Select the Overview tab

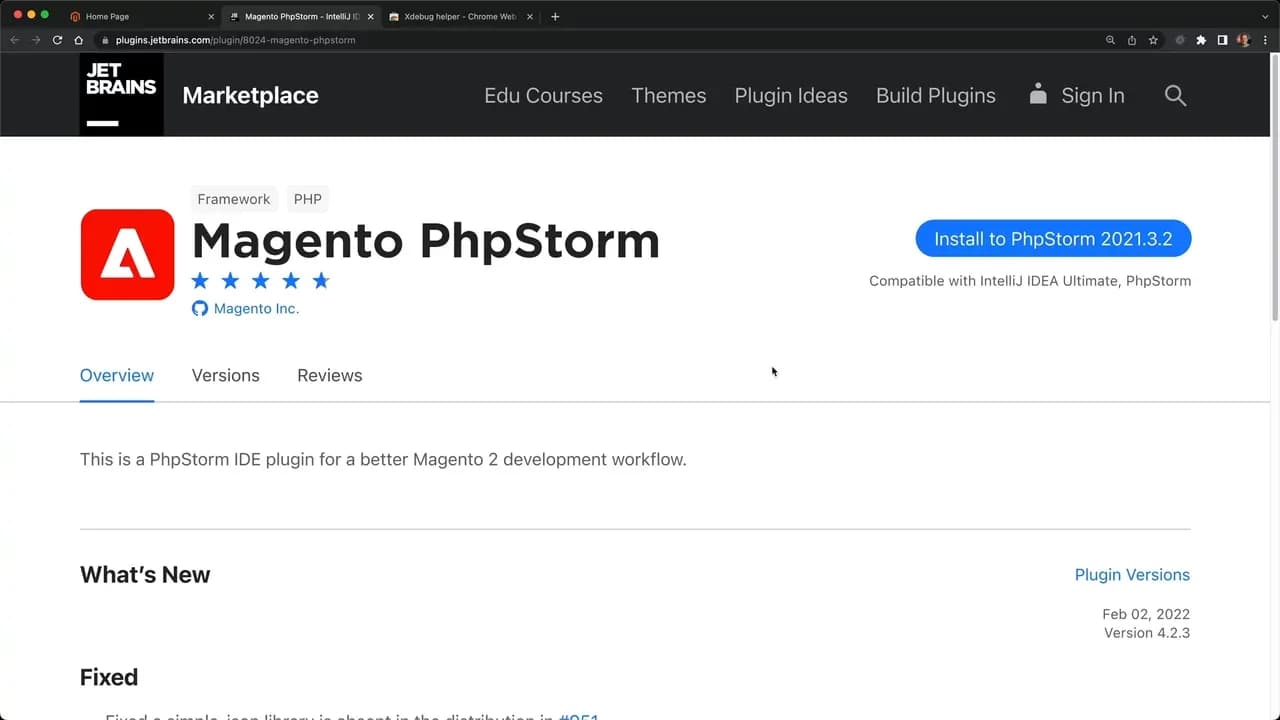[117, 376]
